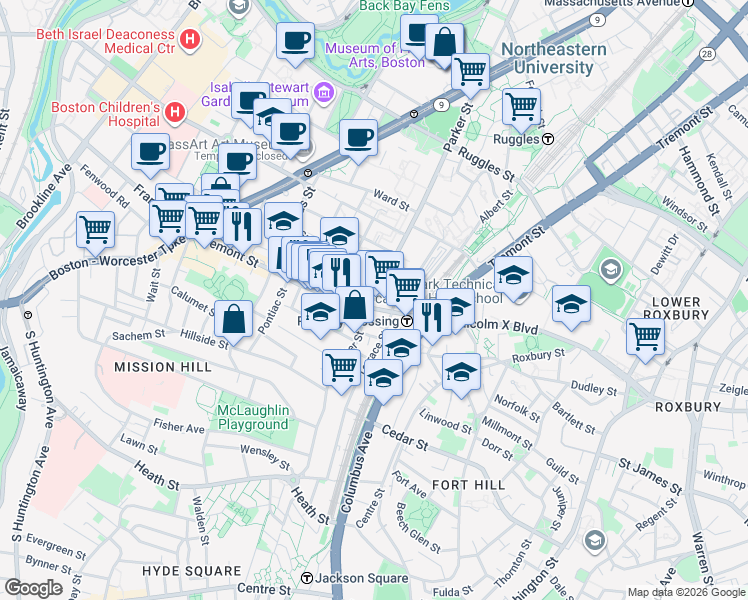Click the Boston Children's Hospital H icon
This screenshot has height=600, width=748.
click(175, 112)
